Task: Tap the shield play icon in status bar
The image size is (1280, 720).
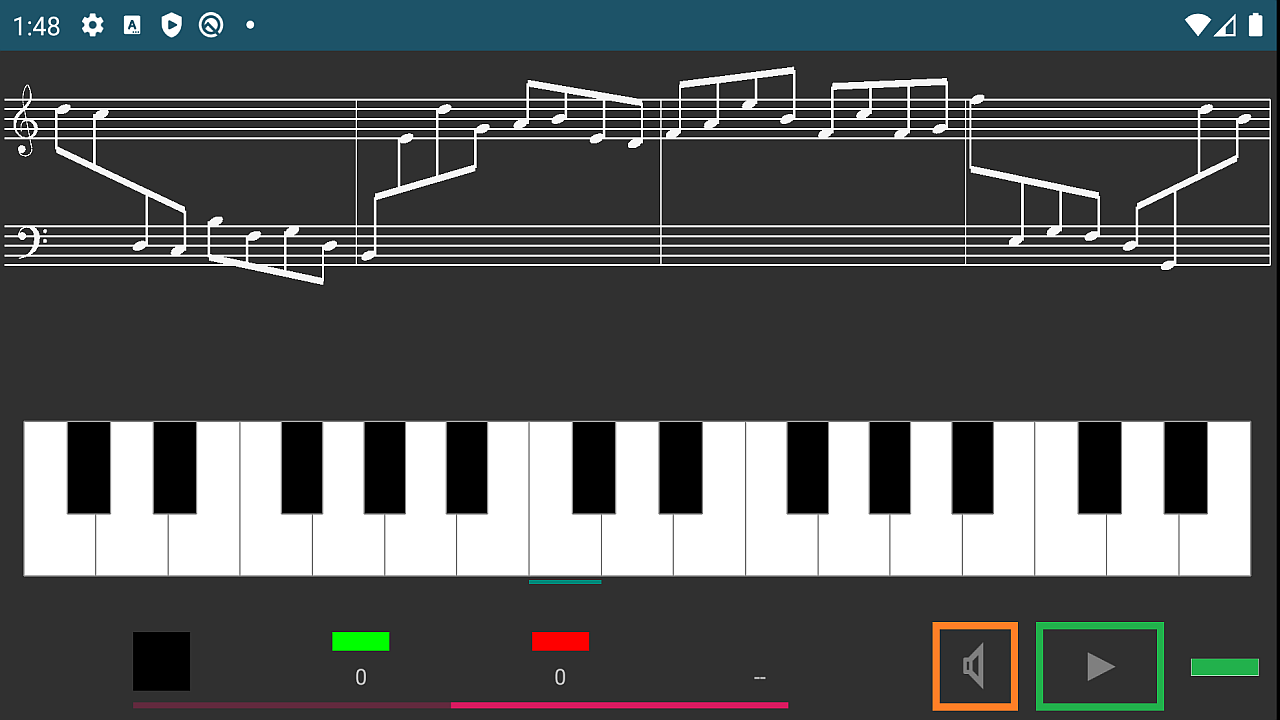Action: point(172,25)
